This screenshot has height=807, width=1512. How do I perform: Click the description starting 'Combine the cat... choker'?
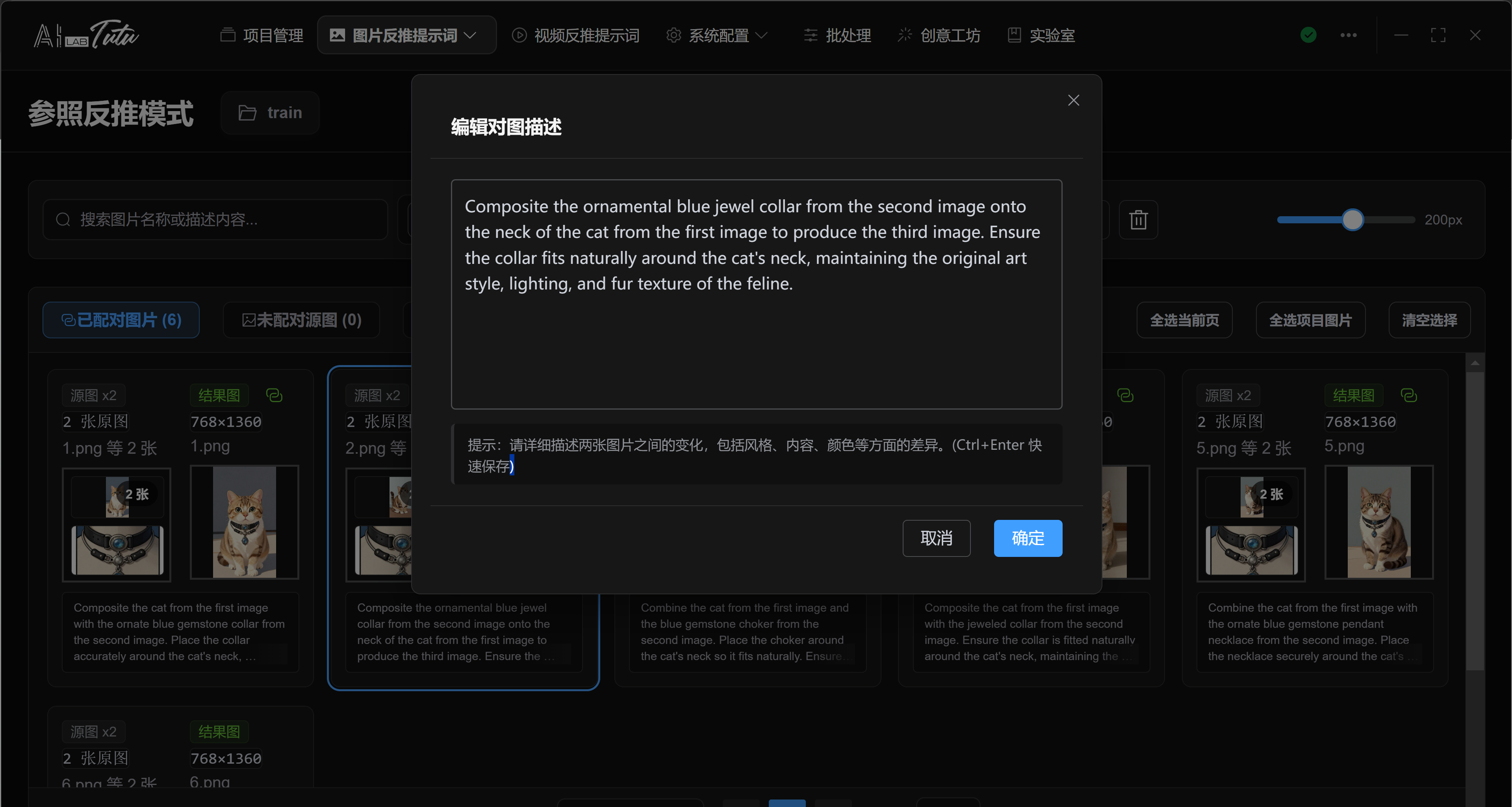747,631
